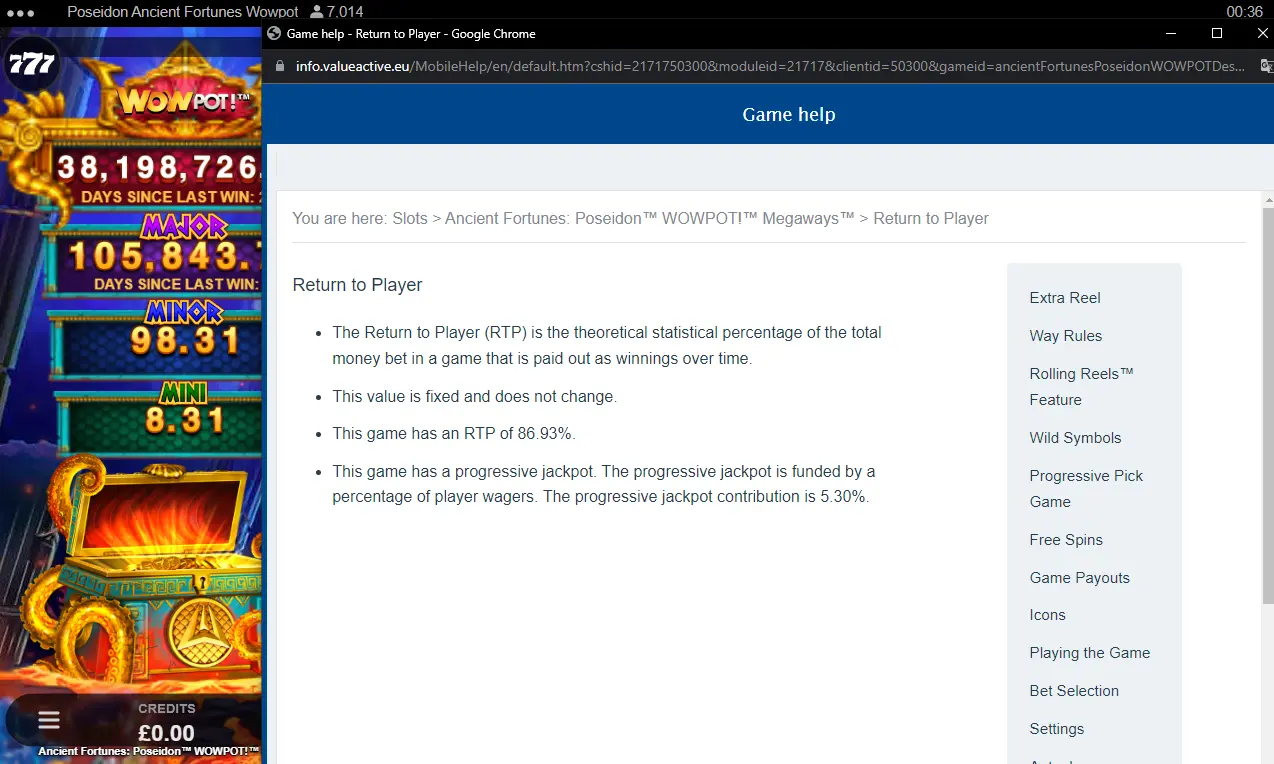1274x764 pixels.
Task: Click the Poseidon Ancient Fortunes Wowpot title
Action: tap(183, 12)
